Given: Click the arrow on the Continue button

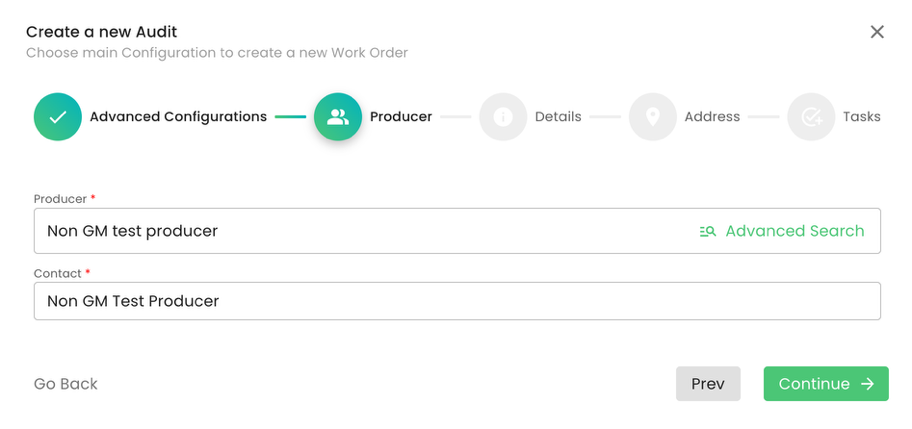Looking at the screenshot, I should tap(867, 384).
